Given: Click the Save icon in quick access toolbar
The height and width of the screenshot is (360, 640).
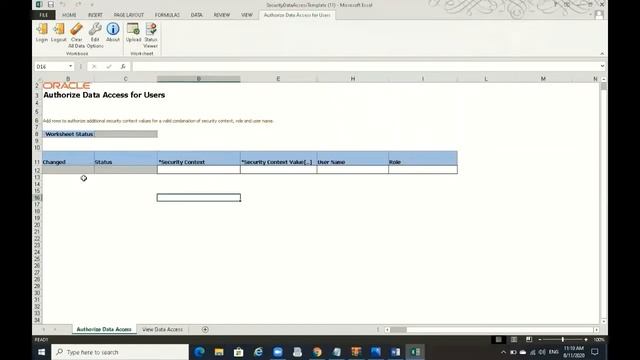Looking at the screenshot, I should click(x=51, y=4).
